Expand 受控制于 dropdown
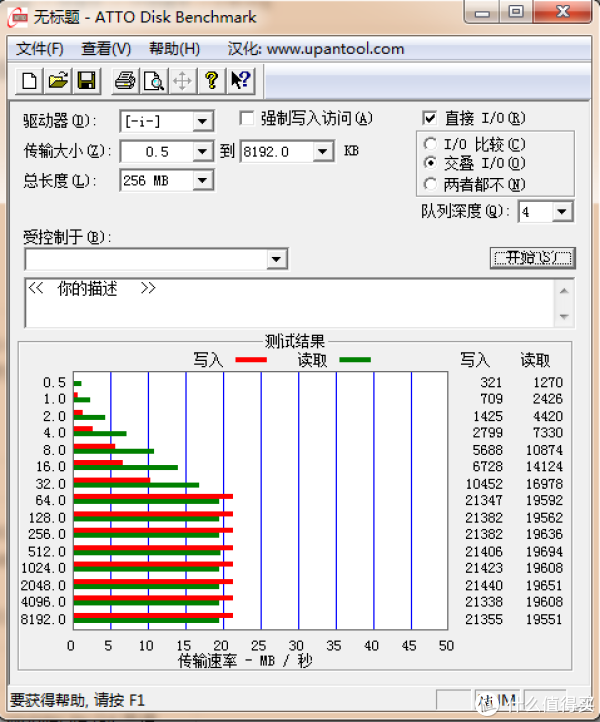Viewport: 600px width, 722px height. (x=276, y=259)
